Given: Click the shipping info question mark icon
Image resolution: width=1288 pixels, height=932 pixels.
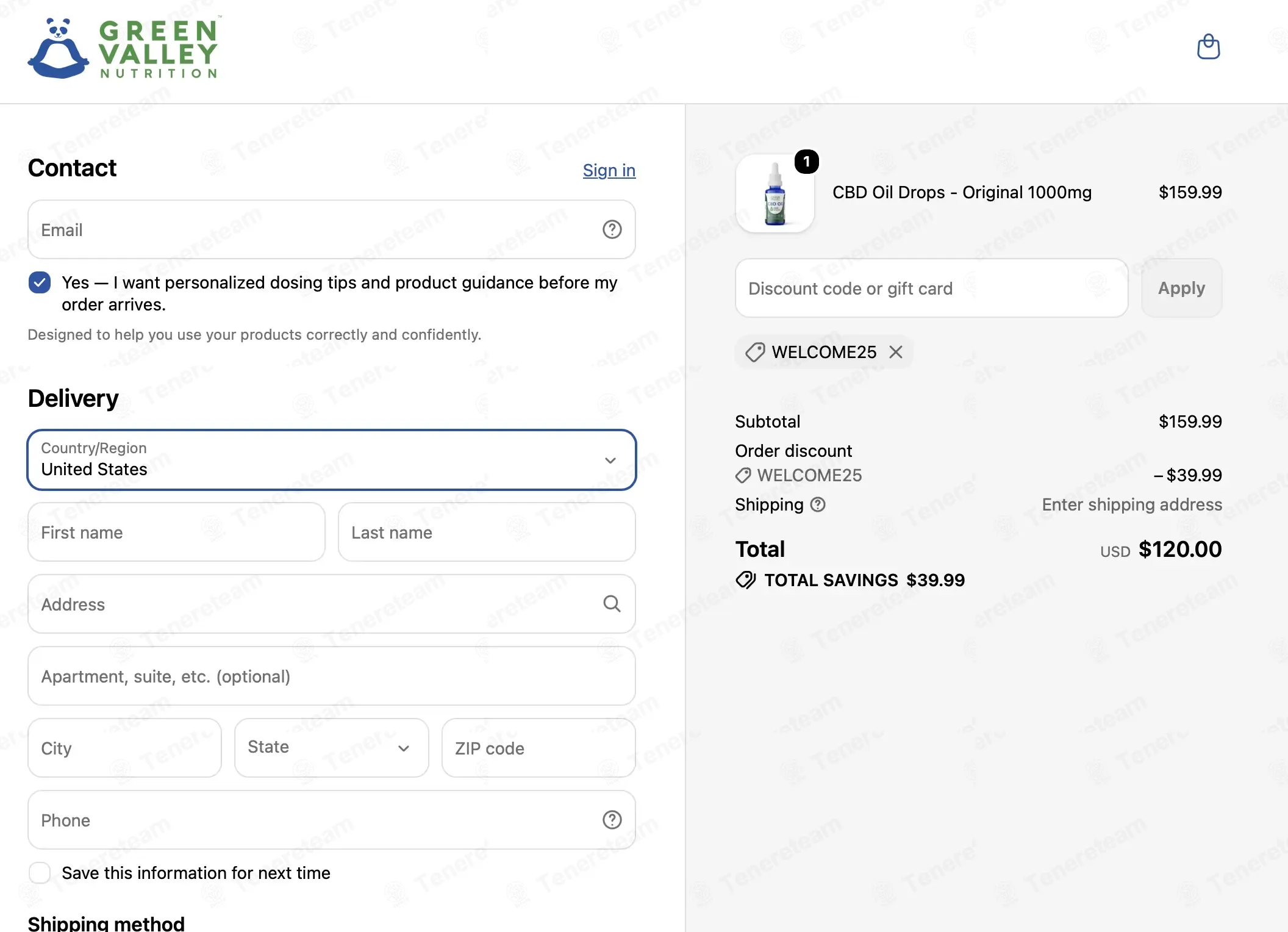Looking at the screenshot, I should [818, 504].
